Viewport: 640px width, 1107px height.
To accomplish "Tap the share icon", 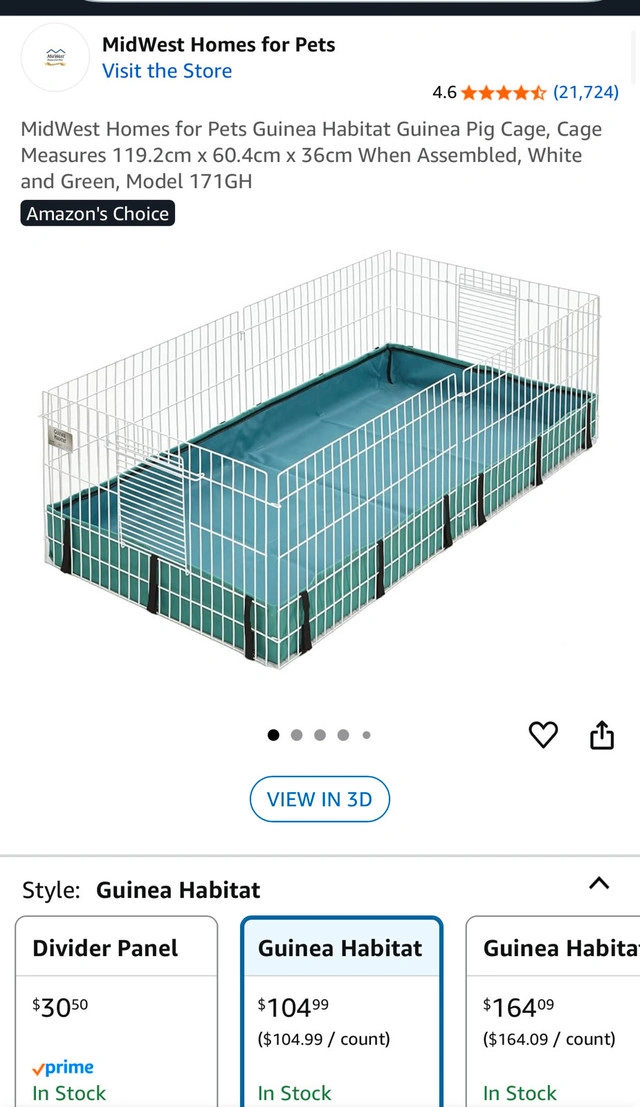I will point(601,734).
